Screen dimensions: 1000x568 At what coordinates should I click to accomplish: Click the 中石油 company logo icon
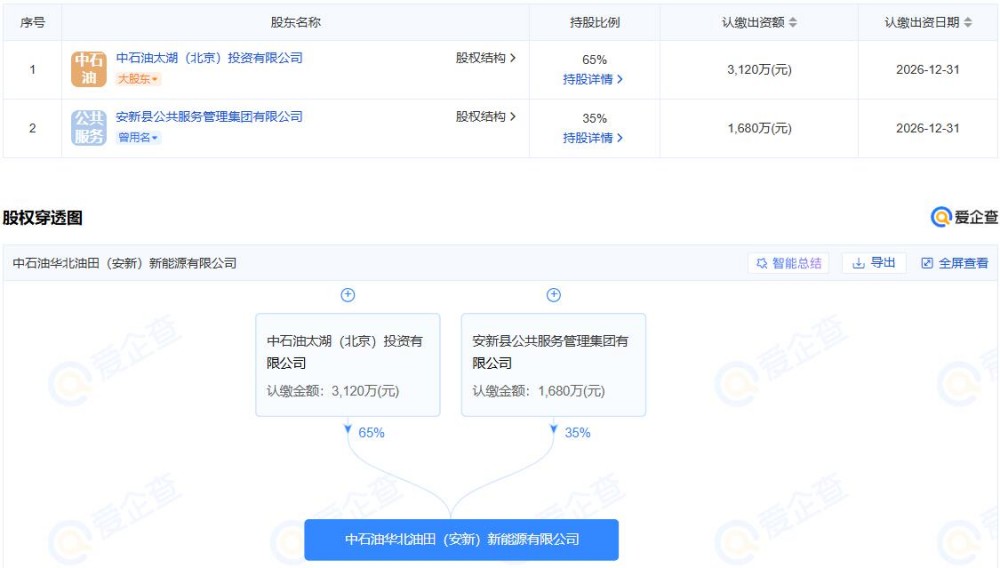click(x=88, y=69)
